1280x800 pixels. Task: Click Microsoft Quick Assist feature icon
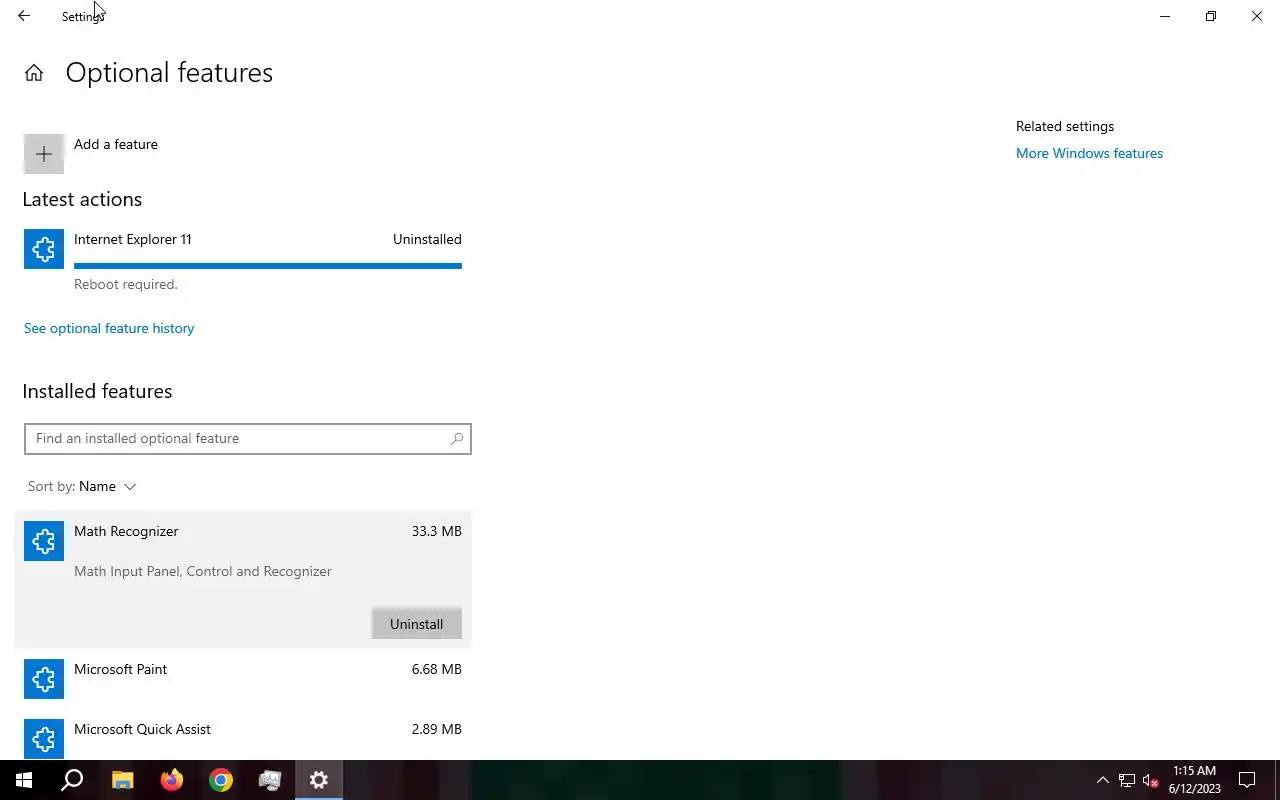coord(44,739)
